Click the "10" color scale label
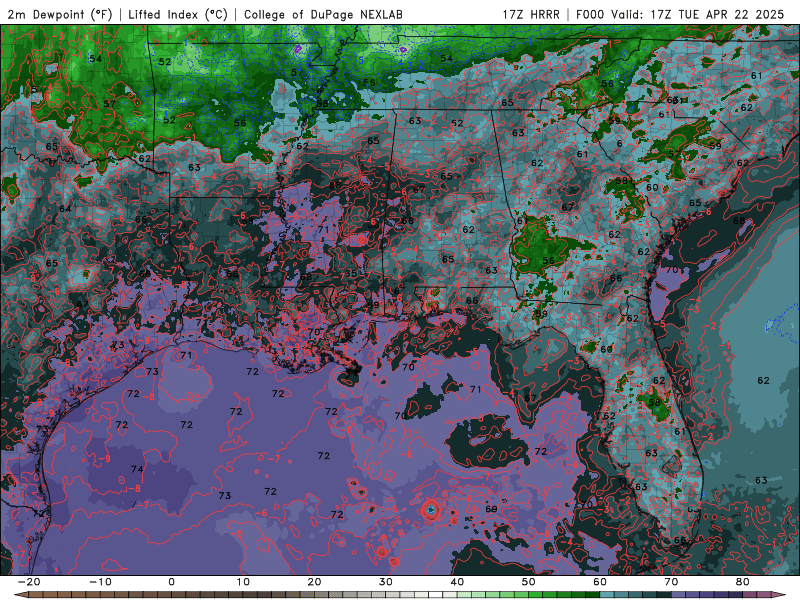The image size is (800, 600). pyautogui.click(x=243, y=582)
